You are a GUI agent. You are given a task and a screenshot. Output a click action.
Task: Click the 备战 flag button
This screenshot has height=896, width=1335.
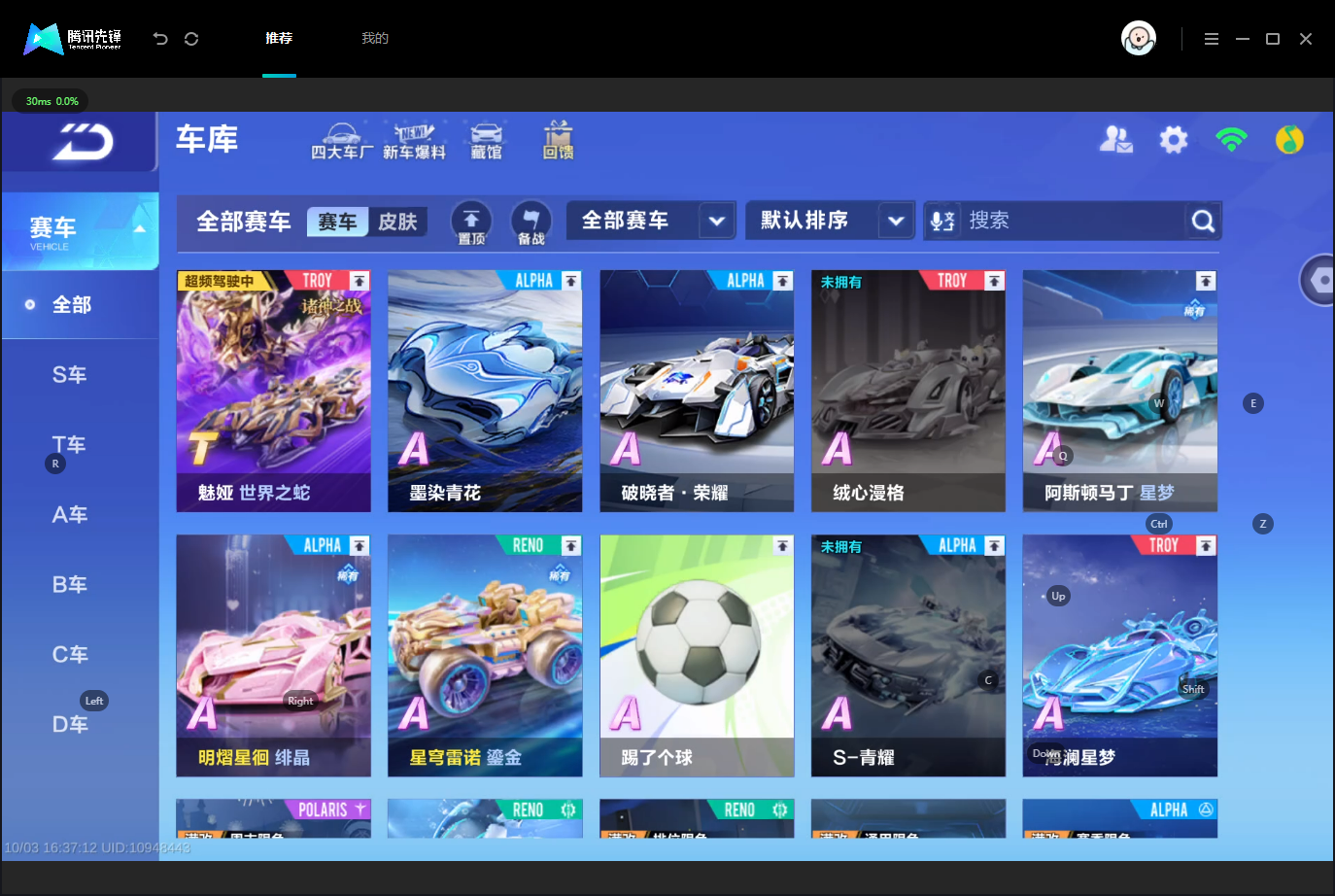pos(531,223)
